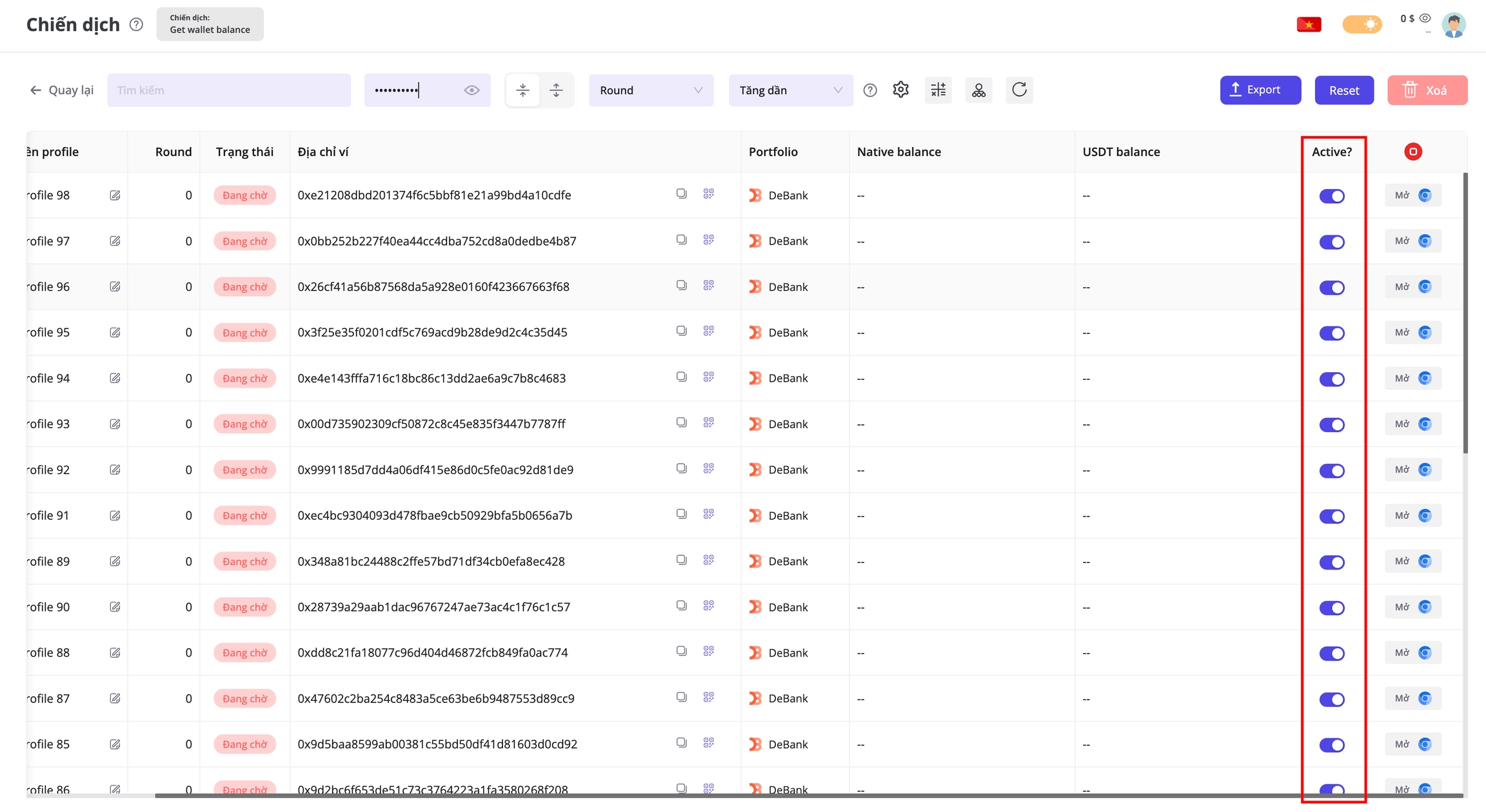
Task: Turn off Active switch for profile 94
Action: point(1331,379)
